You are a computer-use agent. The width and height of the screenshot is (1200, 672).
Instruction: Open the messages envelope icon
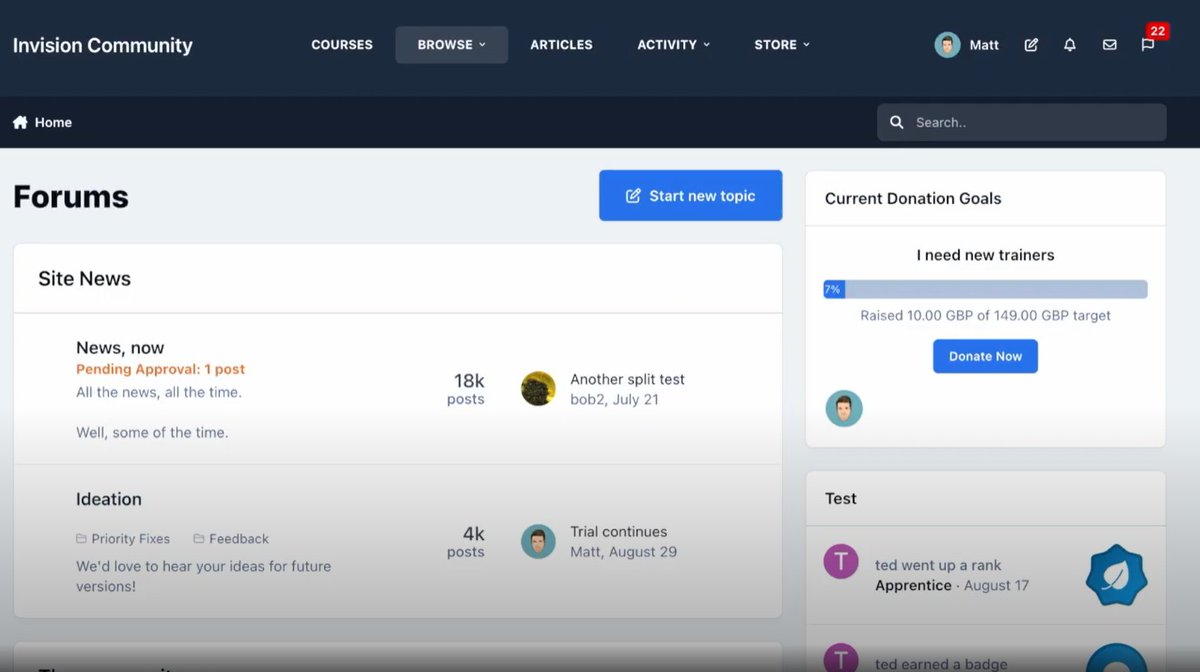pyautogui.click(x=1109, y=45)
